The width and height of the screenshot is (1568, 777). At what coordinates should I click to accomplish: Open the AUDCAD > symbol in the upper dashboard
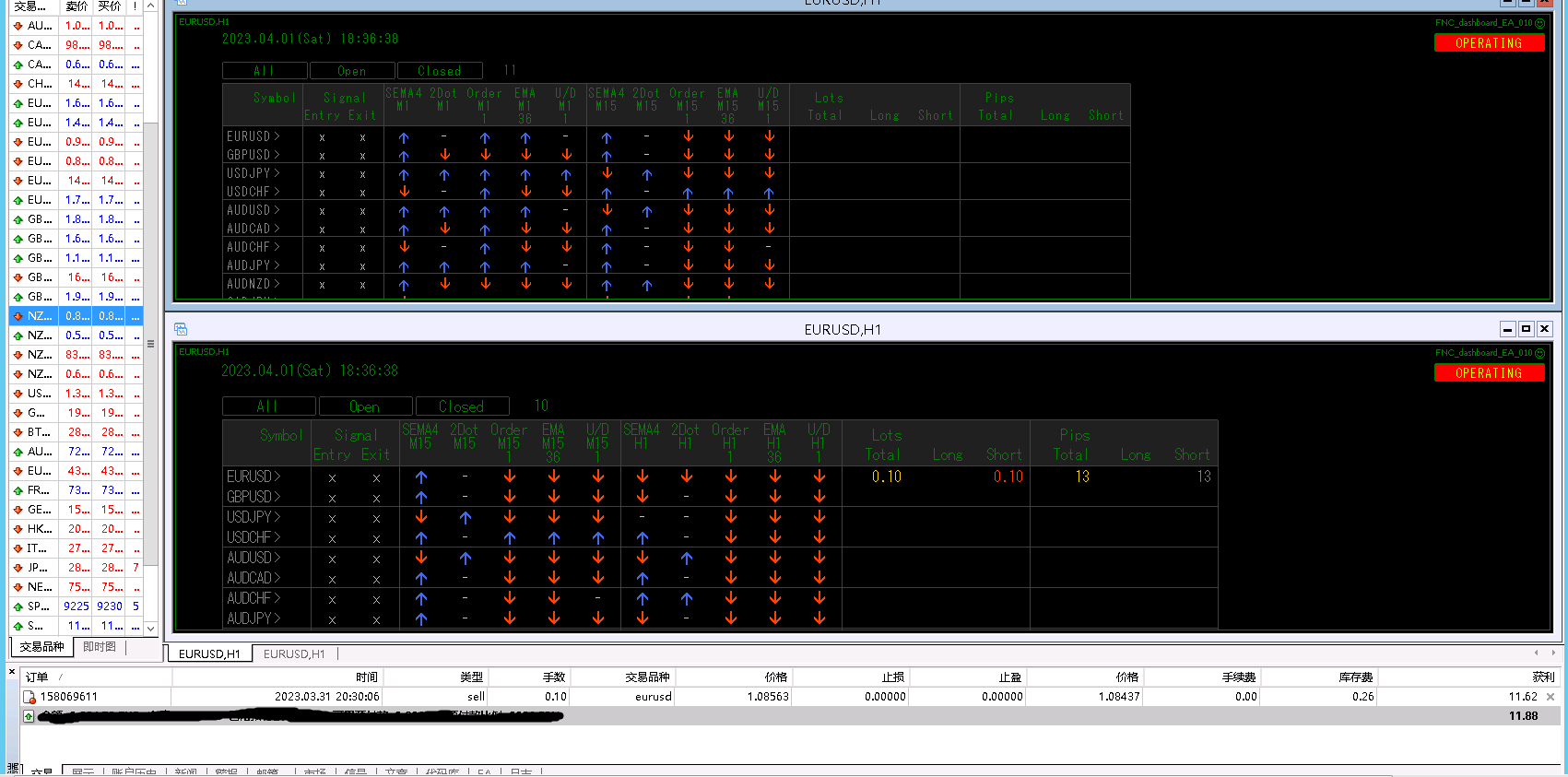pos(253,229)
